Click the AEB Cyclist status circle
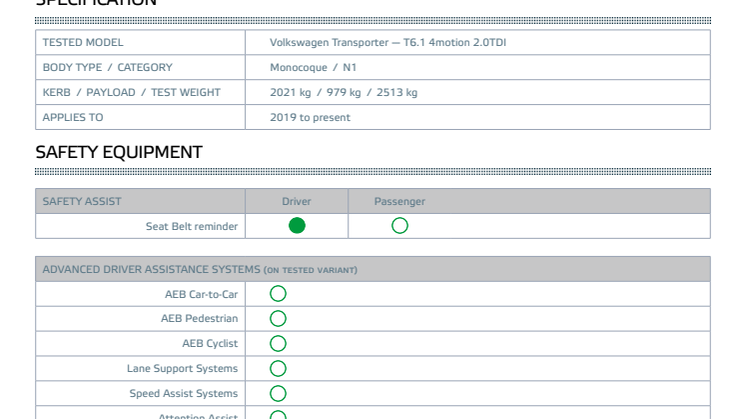 coord(278,343)
